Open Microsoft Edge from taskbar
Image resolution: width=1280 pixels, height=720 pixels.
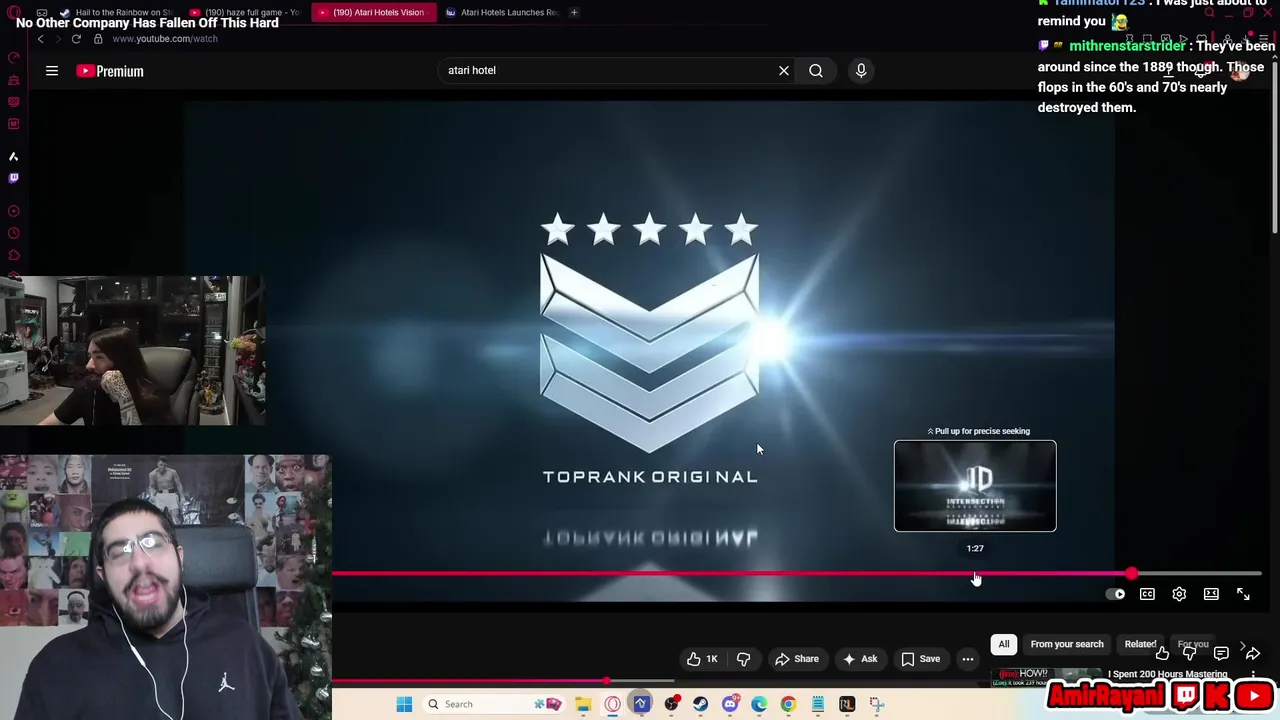pos(759,704)
